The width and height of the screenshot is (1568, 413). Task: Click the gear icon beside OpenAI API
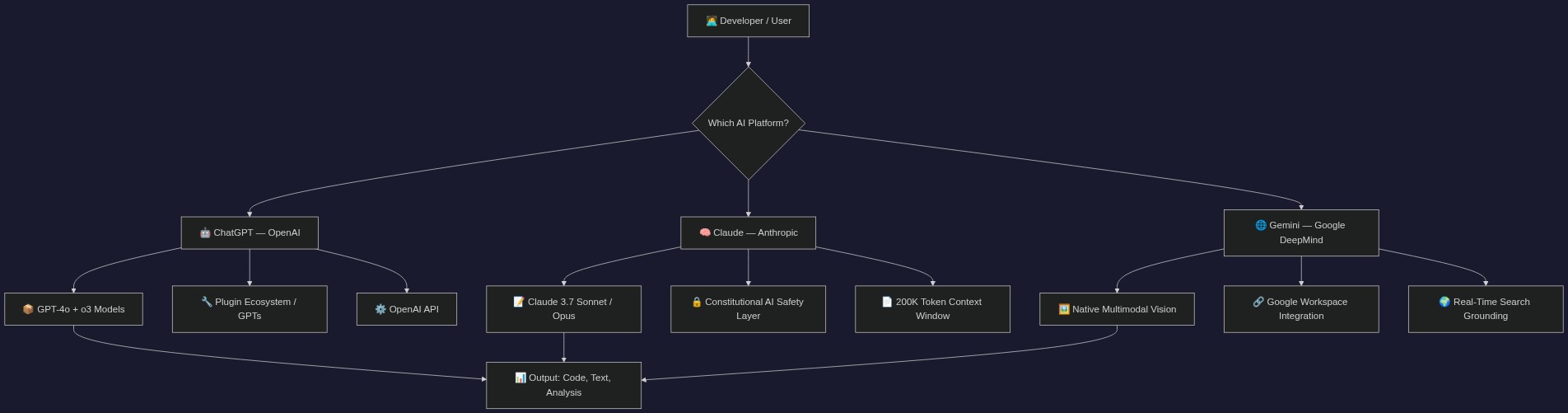coord(380,309)
